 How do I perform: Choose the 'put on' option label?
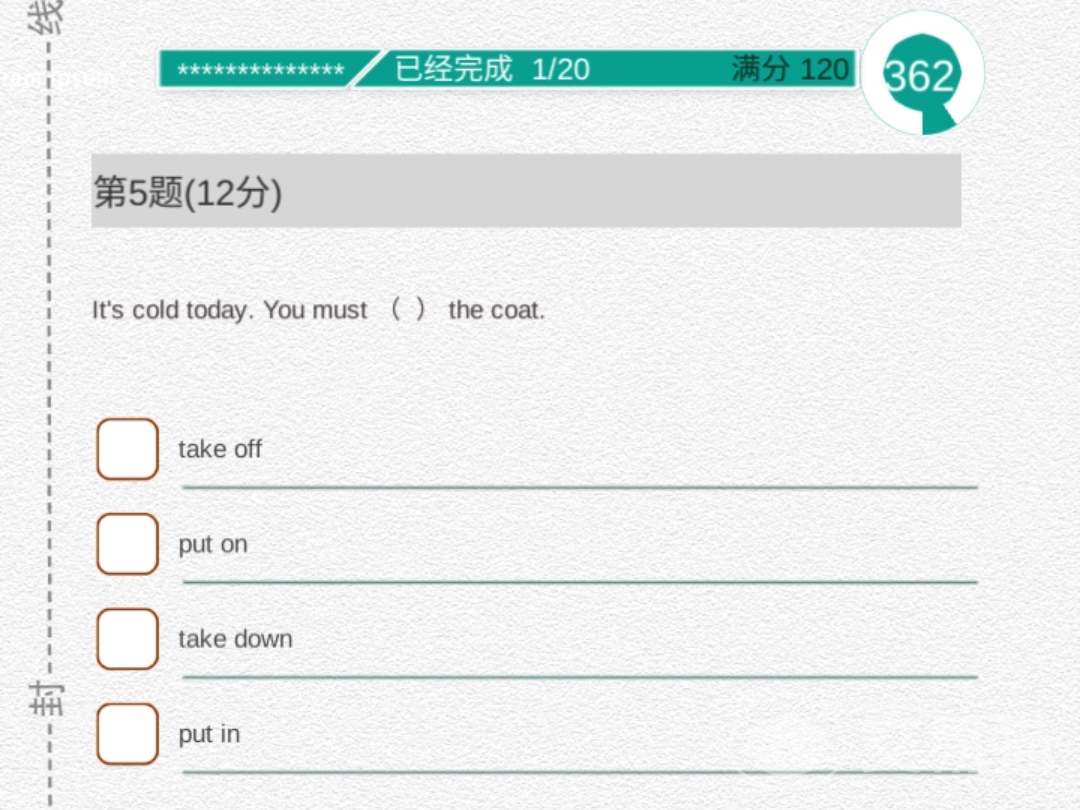point(213,544)
